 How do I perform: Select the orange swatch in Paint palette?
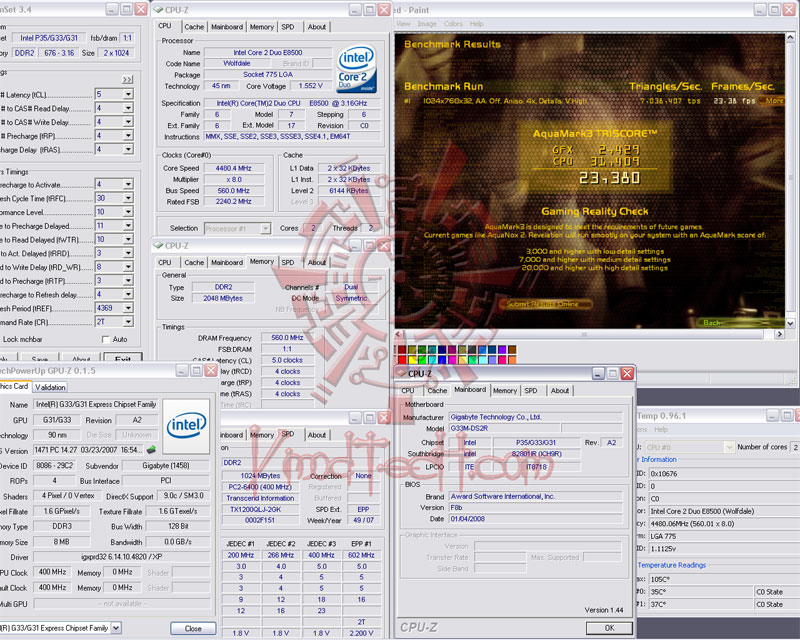point(512,360)
